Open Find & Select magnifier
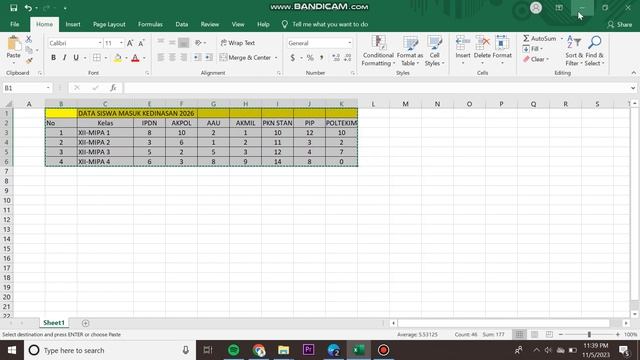Screen dimensions: 640x360 pos(594,51)
